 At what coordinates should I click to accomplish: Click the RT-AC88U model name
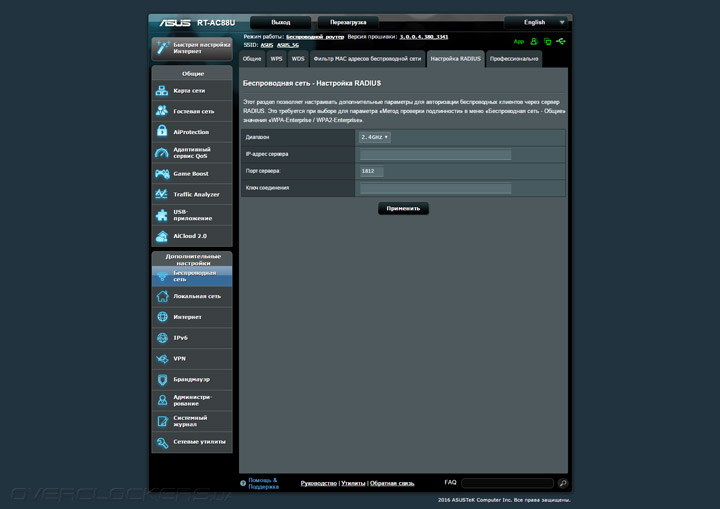pyautogui.click(x=216, y=23)
